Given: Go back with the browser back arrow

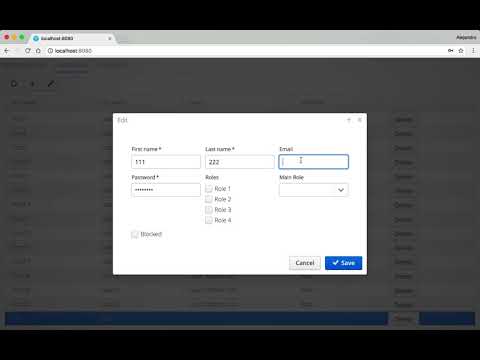Looking at the screenshot, I should [x=6, y=51].
